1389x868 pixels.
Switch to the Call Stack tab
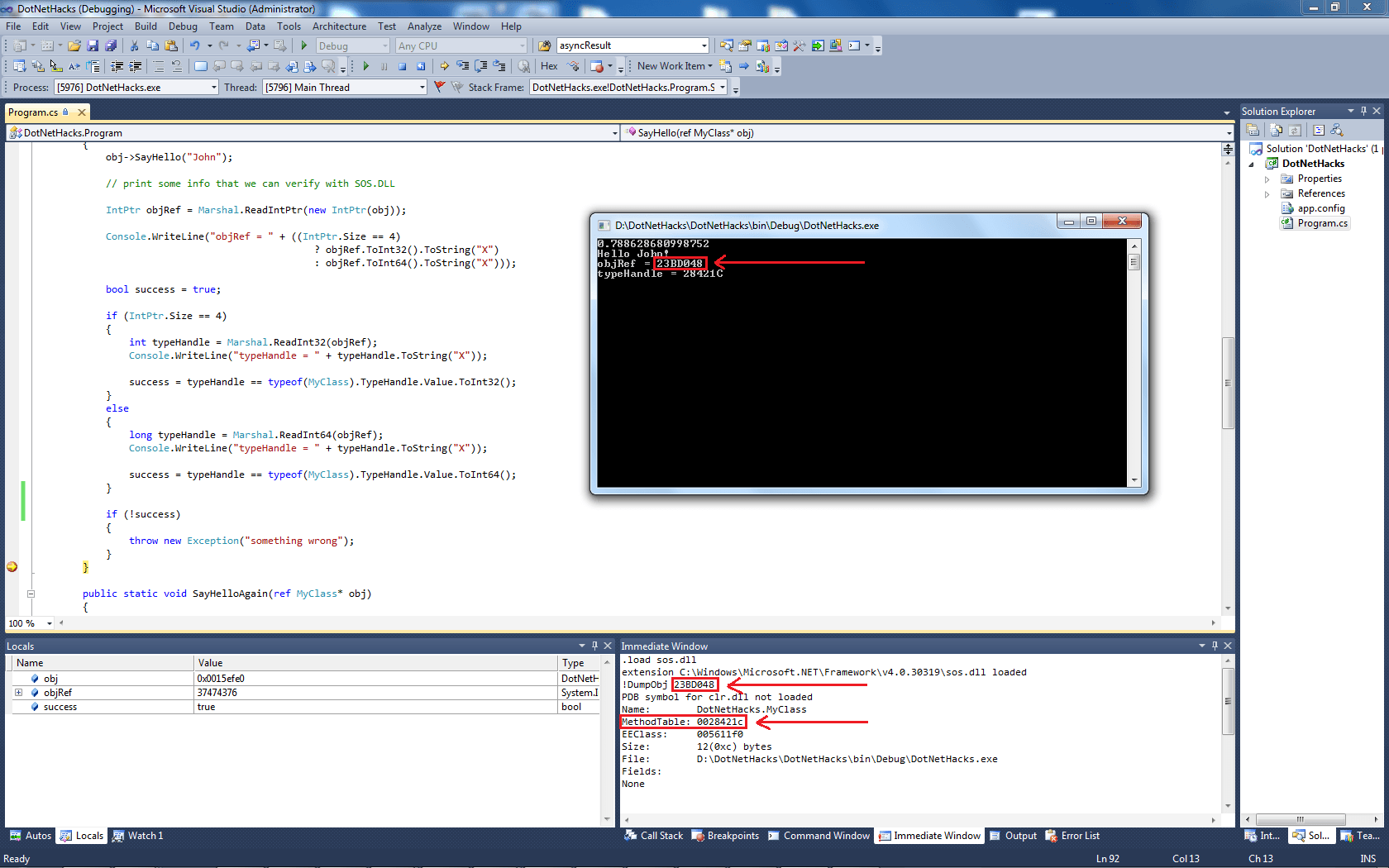point(654,836)
